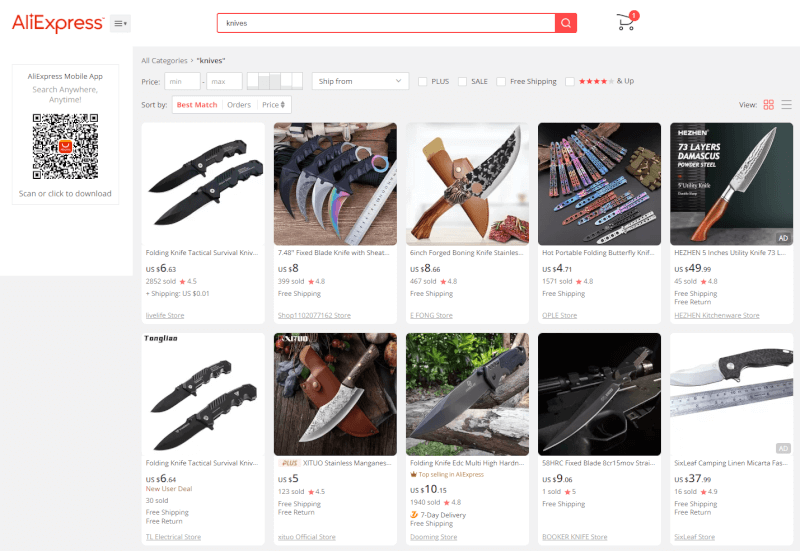The width and height of the screenshot is (800, 551).
Task: Open the SixLeaf Camping knife image
Action: coord(732,394)
